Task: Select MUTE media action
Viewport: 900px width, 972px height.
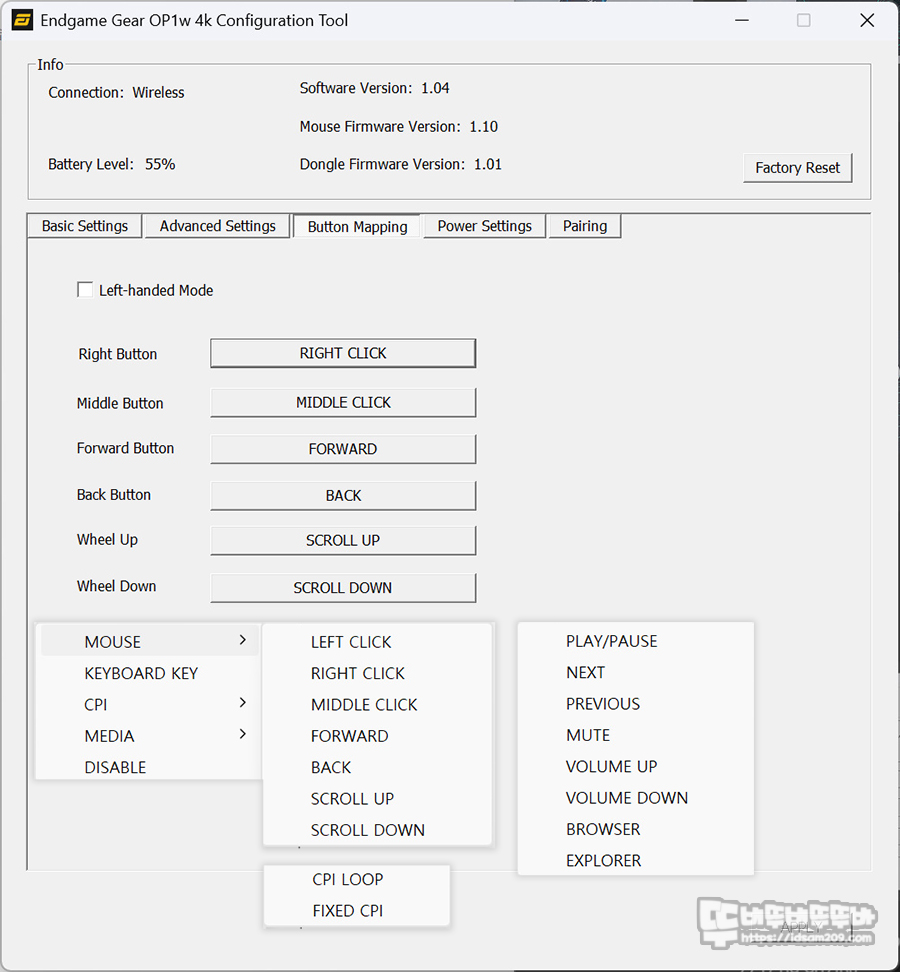Action: click(635, 735)
